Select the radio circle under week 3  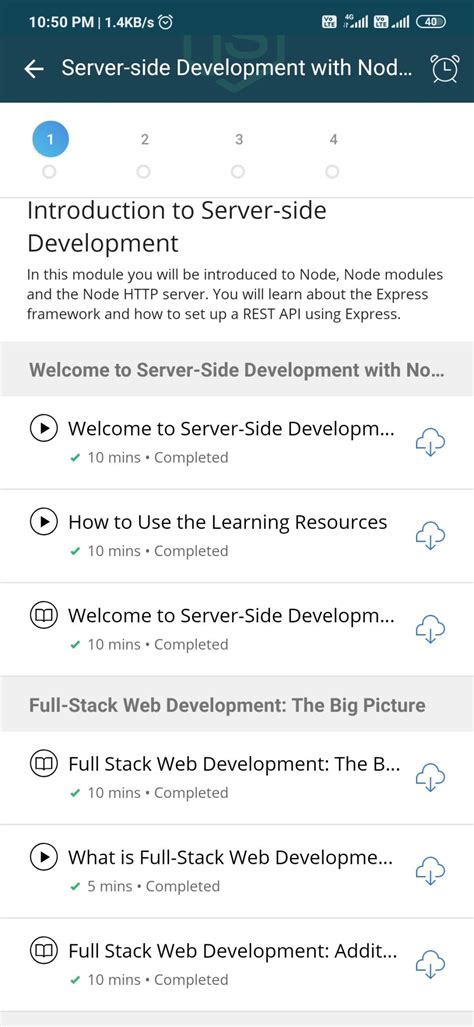pos(238,172)
